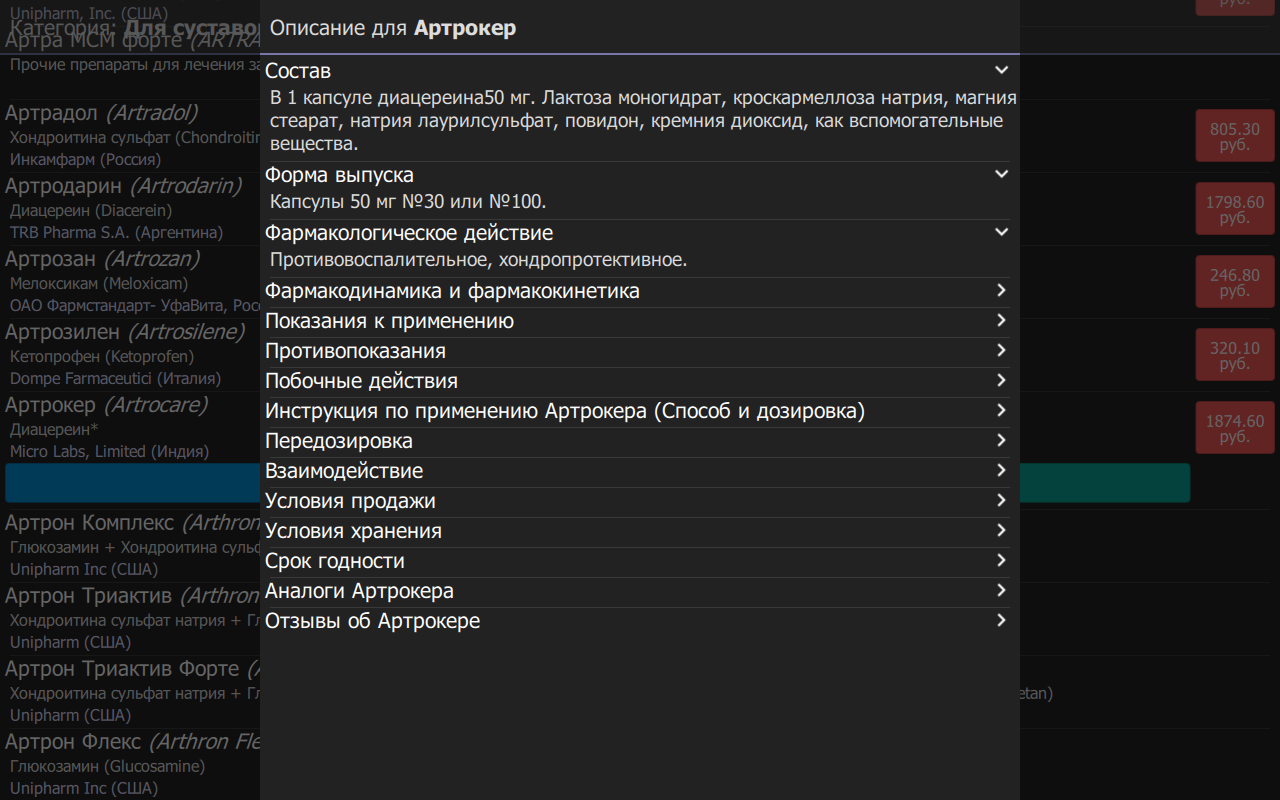Click the Условия хранения chevron arrow

point(1000,531)
